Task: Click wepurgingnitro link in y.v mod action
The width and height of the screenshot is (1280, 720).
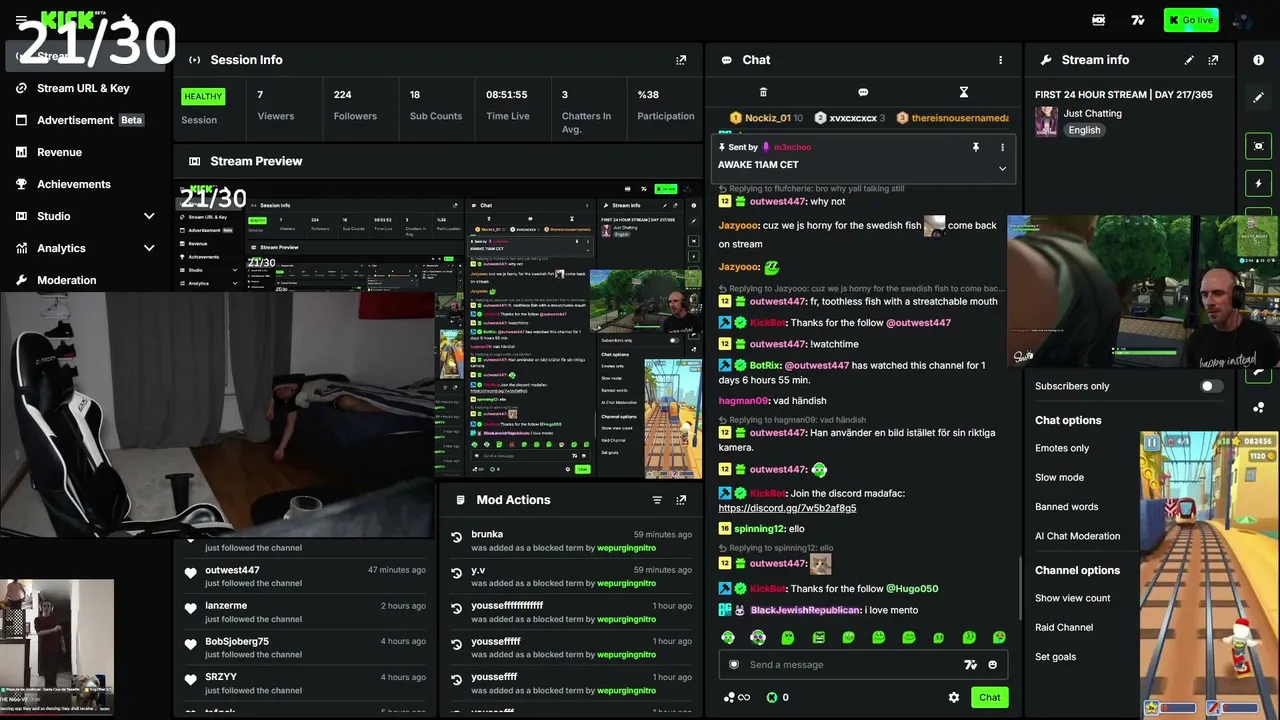Action: 626,584
